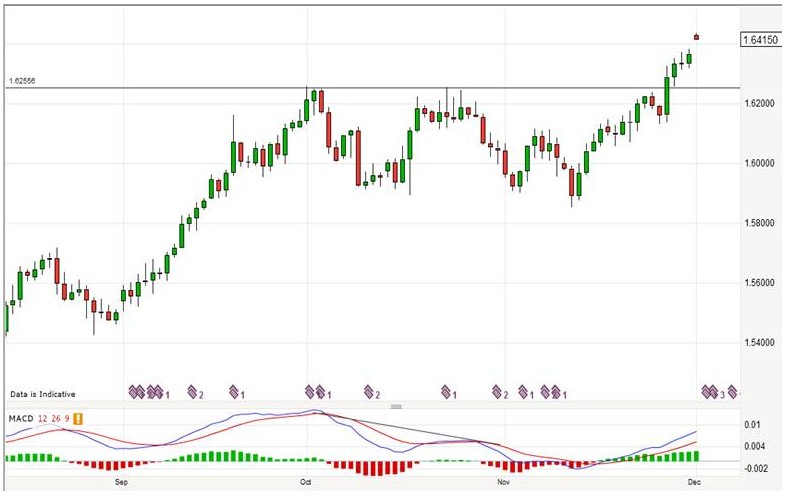Click the 0.004 MACD axis value
The height and width of the screenshot is (498, 786).
[x=754, y=446]
